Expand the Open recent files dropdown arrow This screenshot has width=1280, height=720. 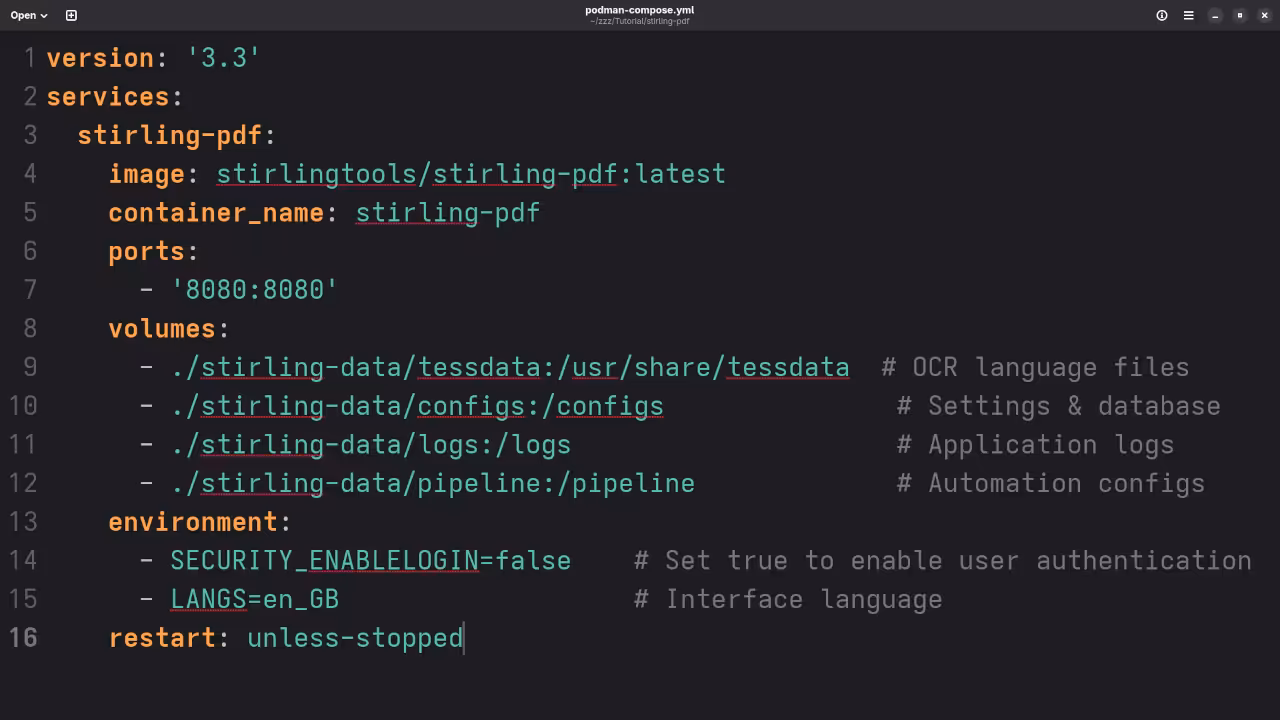43,15
